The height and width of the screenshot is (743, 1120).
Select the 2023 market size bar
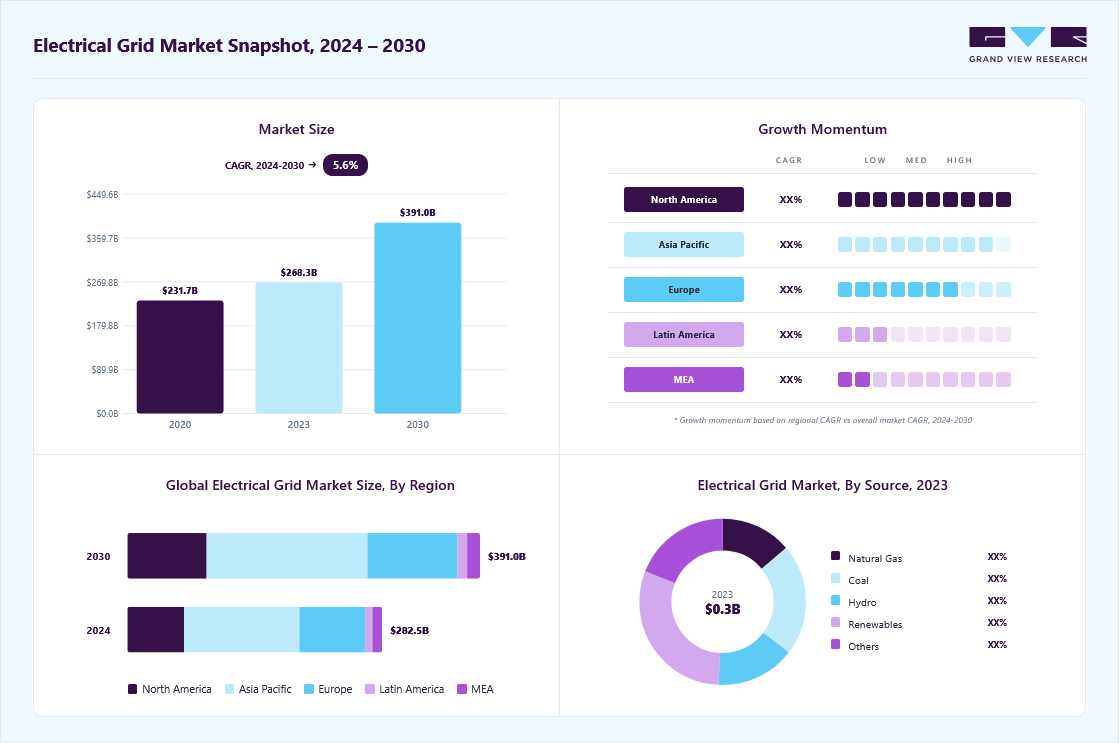pyautogui.click(x=299, y=348)
